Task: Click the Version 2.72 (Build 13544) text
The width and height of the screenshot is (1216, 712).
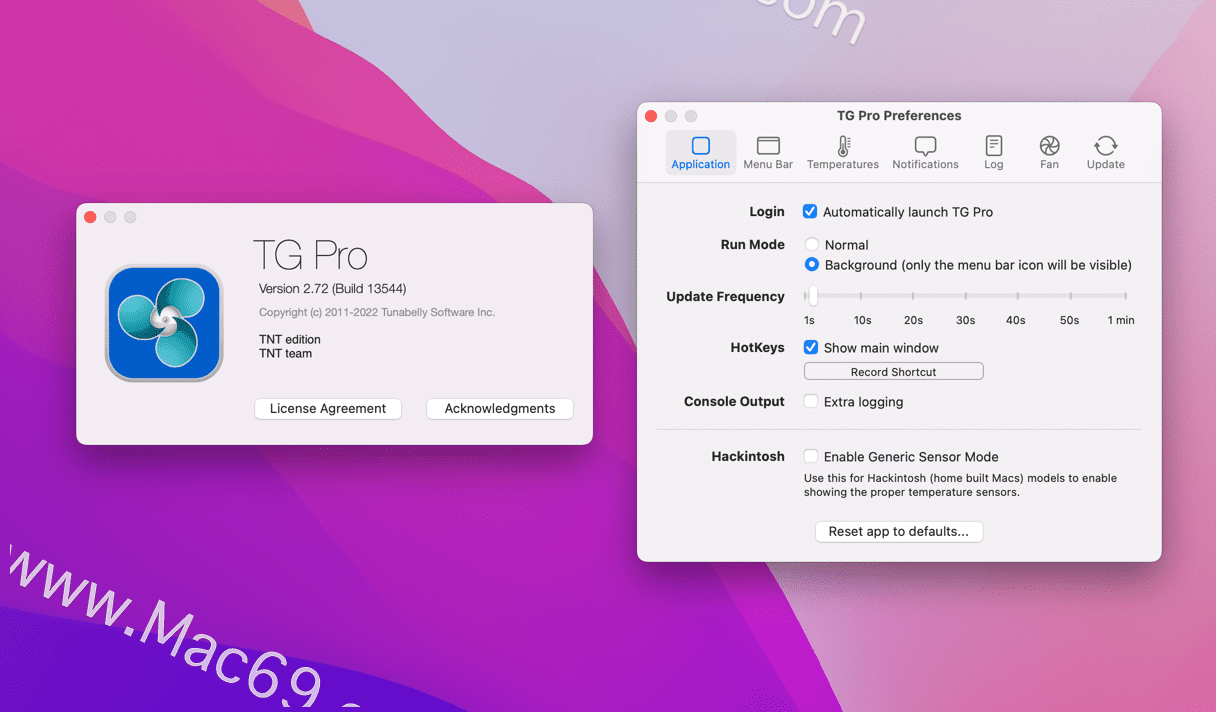Action: click(x=332, y=289)
